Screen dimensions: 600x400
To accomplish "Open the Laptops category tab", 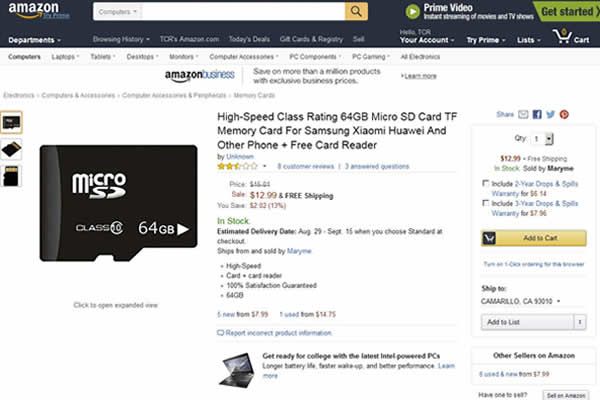I will 65,57.
